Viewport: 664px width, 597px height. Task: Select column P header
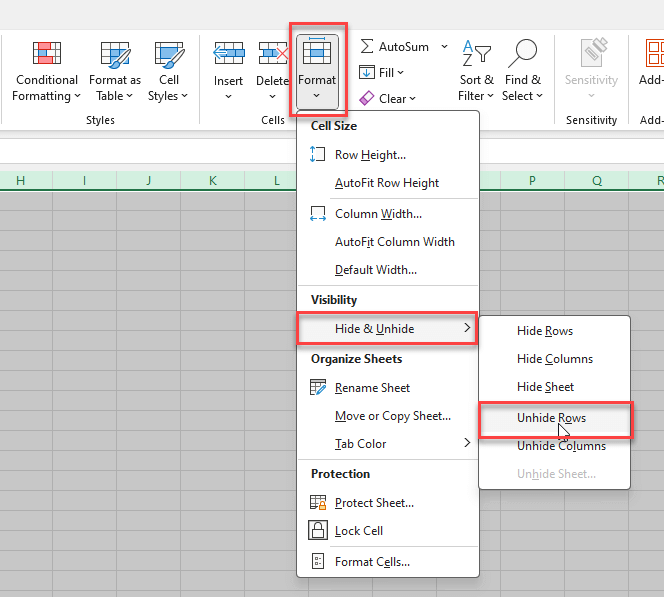(532, 181)
